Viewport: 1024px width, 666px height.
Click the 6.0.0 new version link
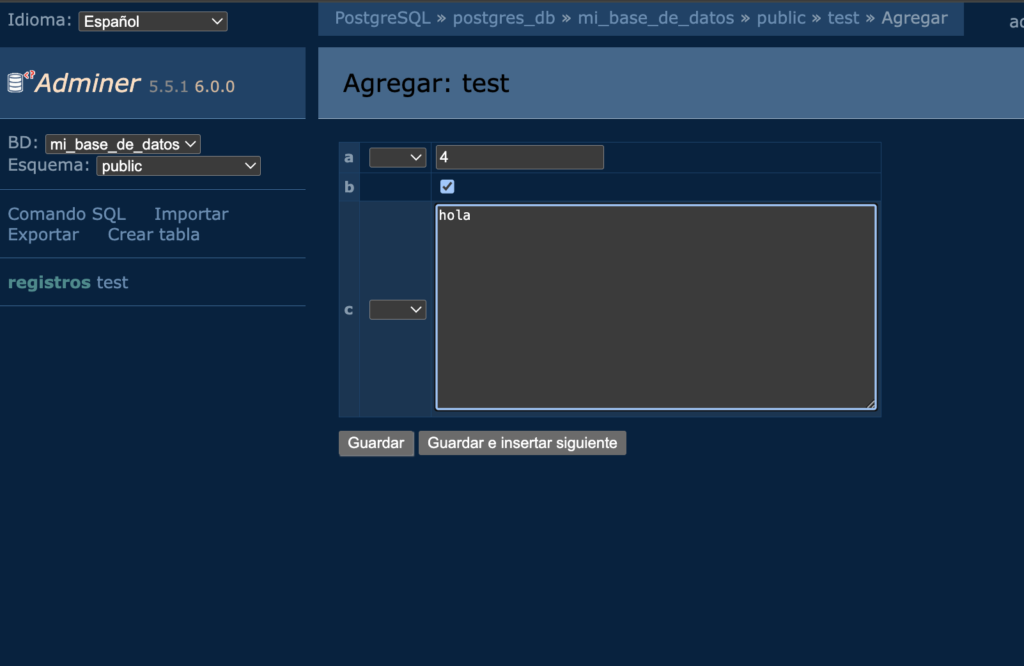pyautogui.click(x=215, y=86)
